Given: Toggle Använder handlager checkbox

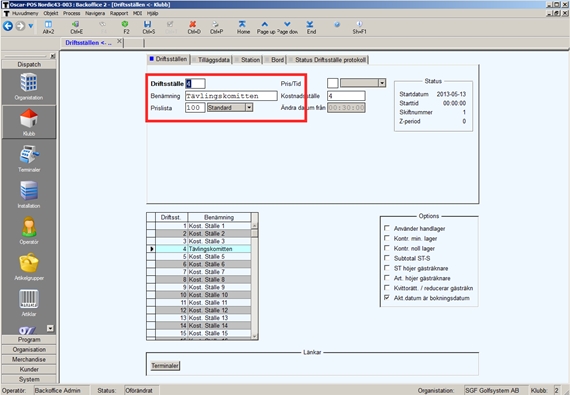Looking at the screenshot, I should [x=387, y=228].
